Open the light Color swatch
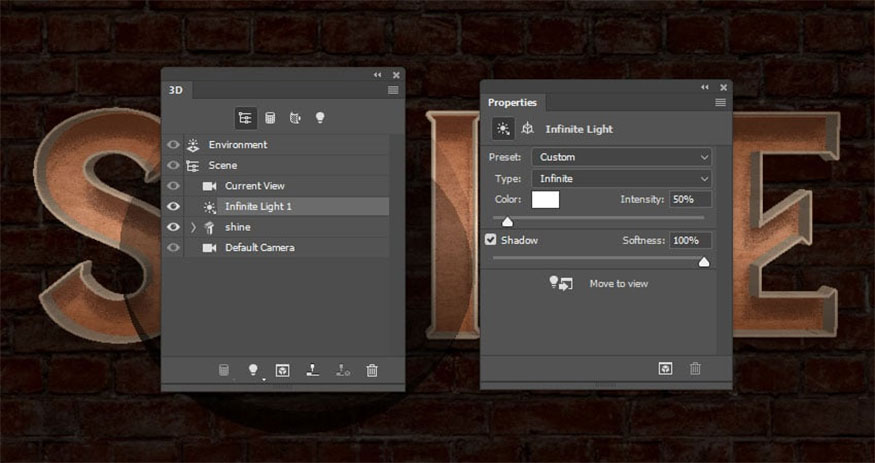 545,200
